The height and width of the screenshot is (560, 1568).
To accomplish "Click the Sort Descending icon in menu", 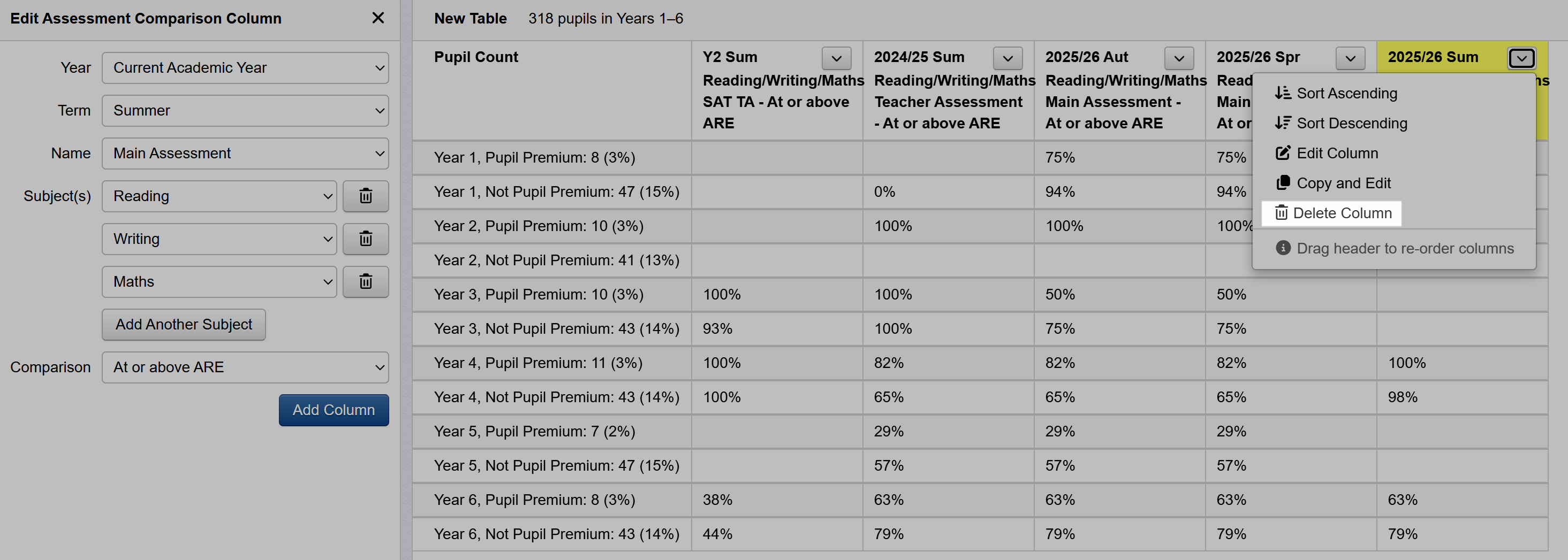I will [1283, 123].
